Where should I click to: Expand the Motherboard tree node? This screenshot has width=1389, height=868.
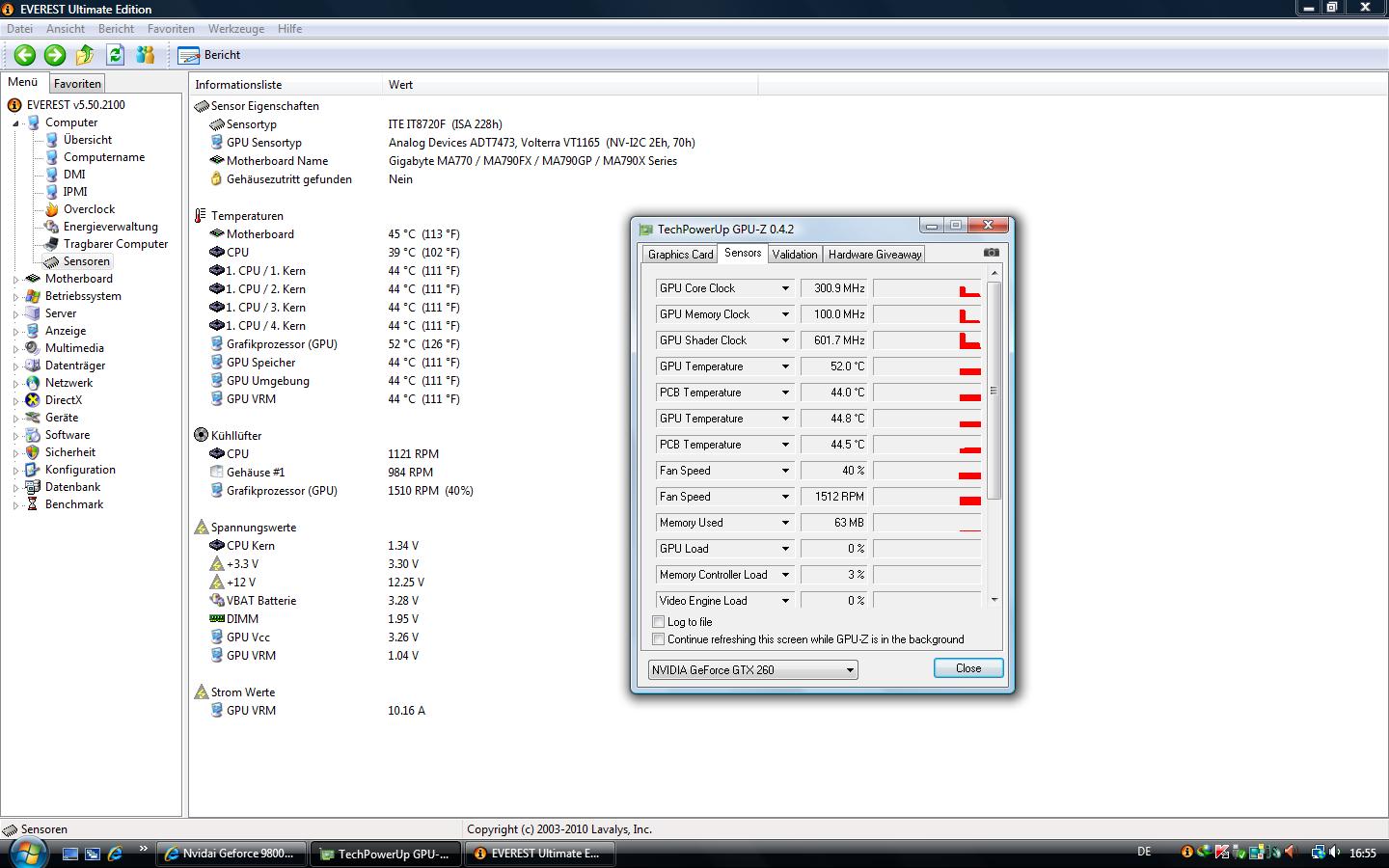click(x=15, y=280)
